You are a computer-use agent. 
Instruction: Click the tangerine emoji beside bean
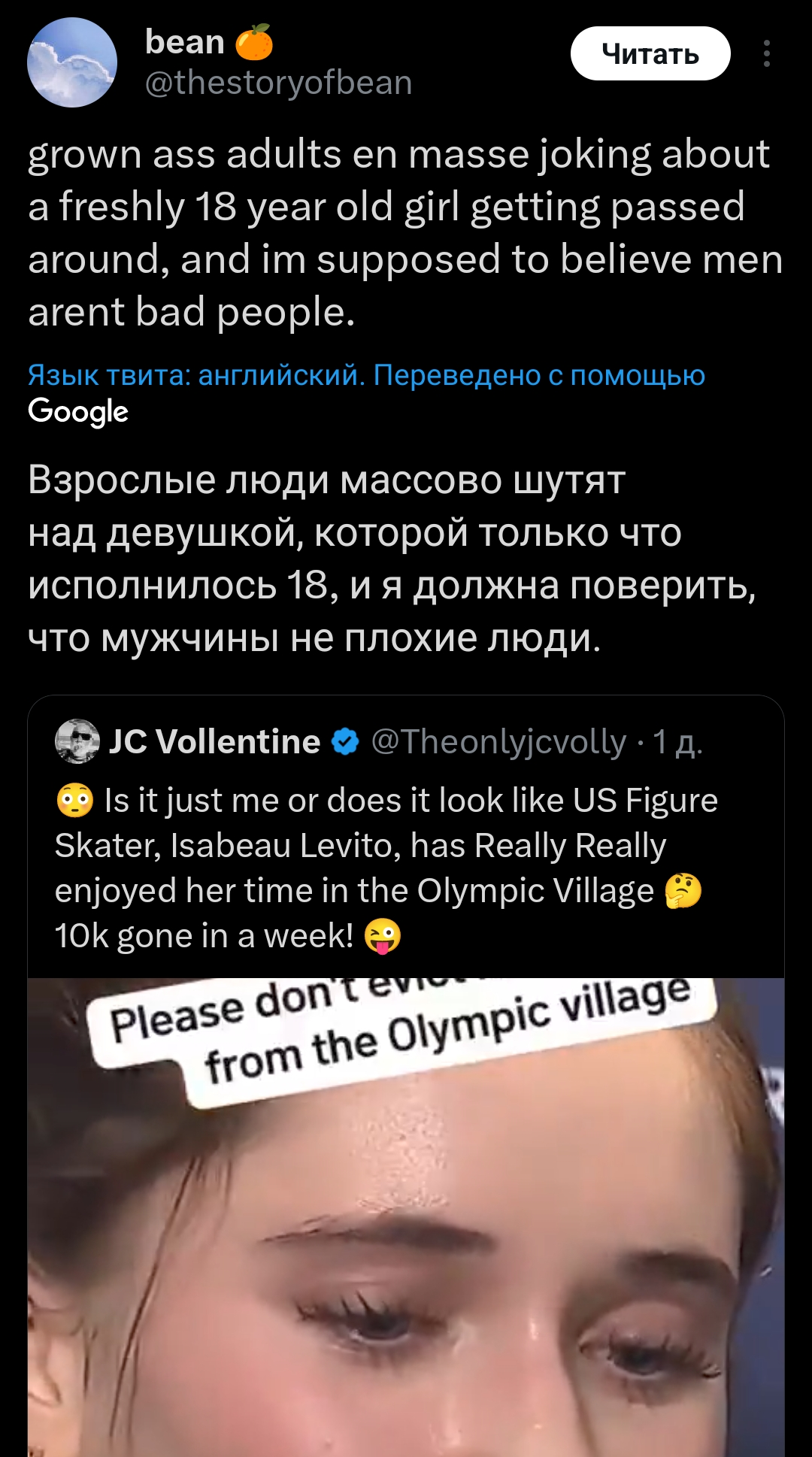click(x=254, y=42)
